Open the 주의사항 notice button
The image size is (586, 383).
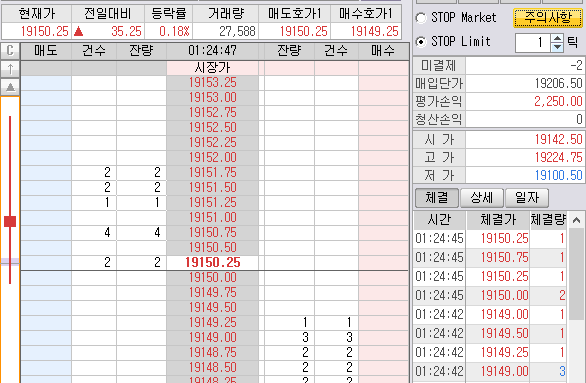pos(548,18)
